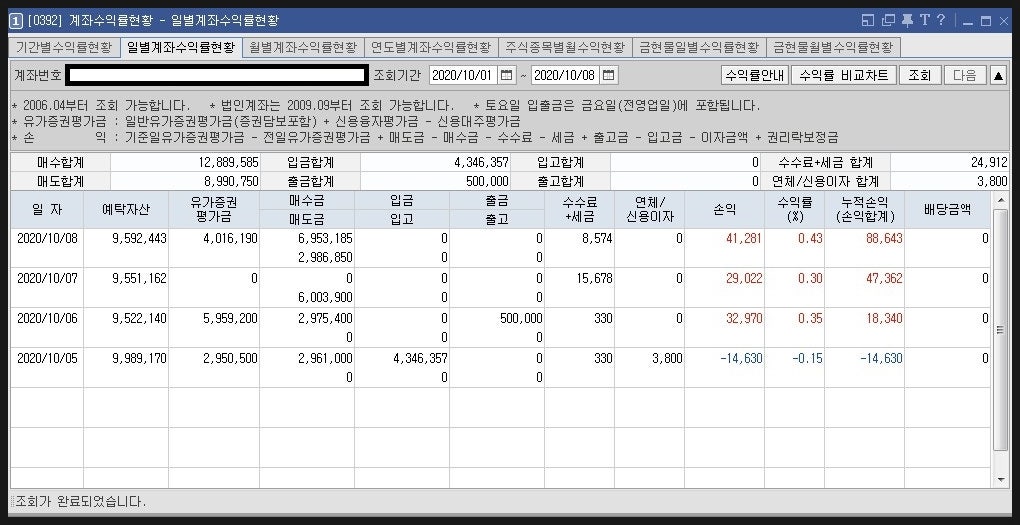The height and width of the screenshot is (525, 1020).
Task: Click the 12,889,585 total buy value
Action: (x=228, y=163)
